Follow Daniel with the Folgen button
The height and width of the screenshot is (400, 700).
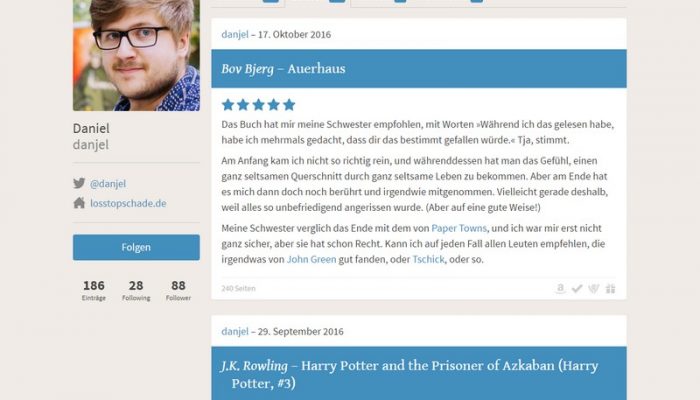click(136, 247)
